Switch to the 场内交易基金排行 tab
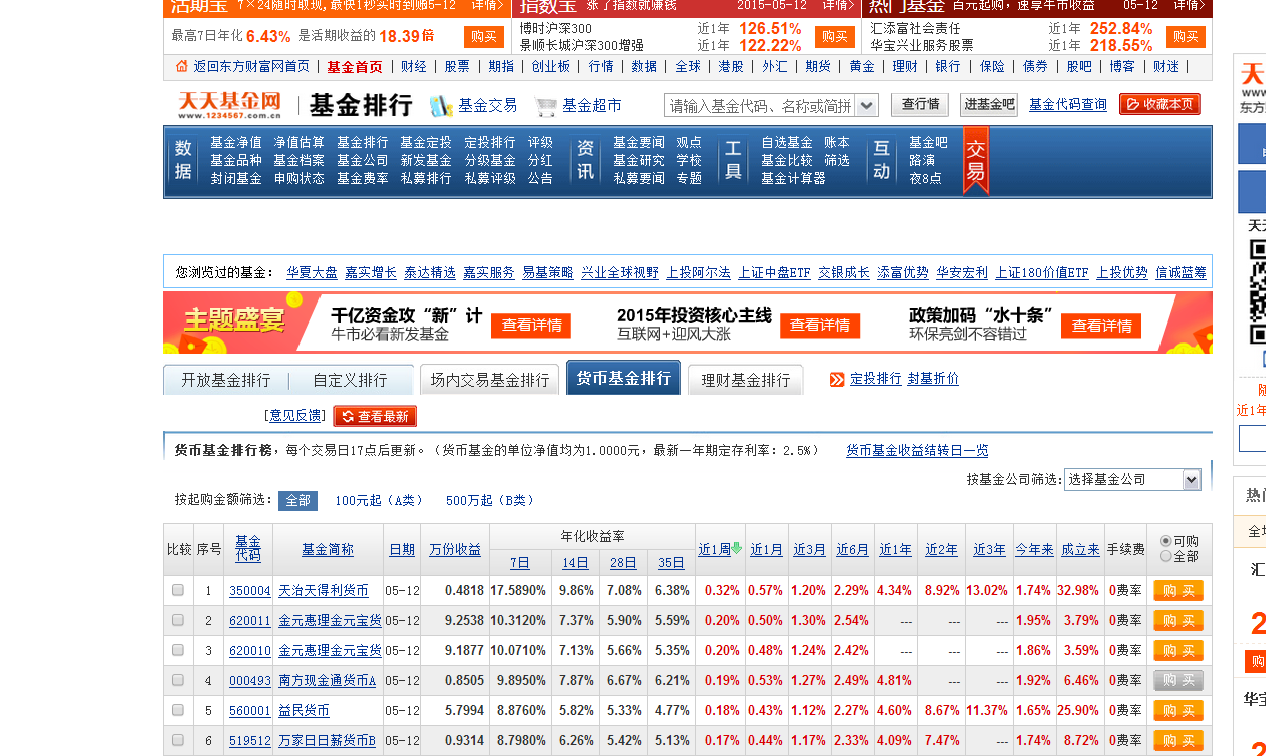1266x756 pixels. [x=490, y=380]
